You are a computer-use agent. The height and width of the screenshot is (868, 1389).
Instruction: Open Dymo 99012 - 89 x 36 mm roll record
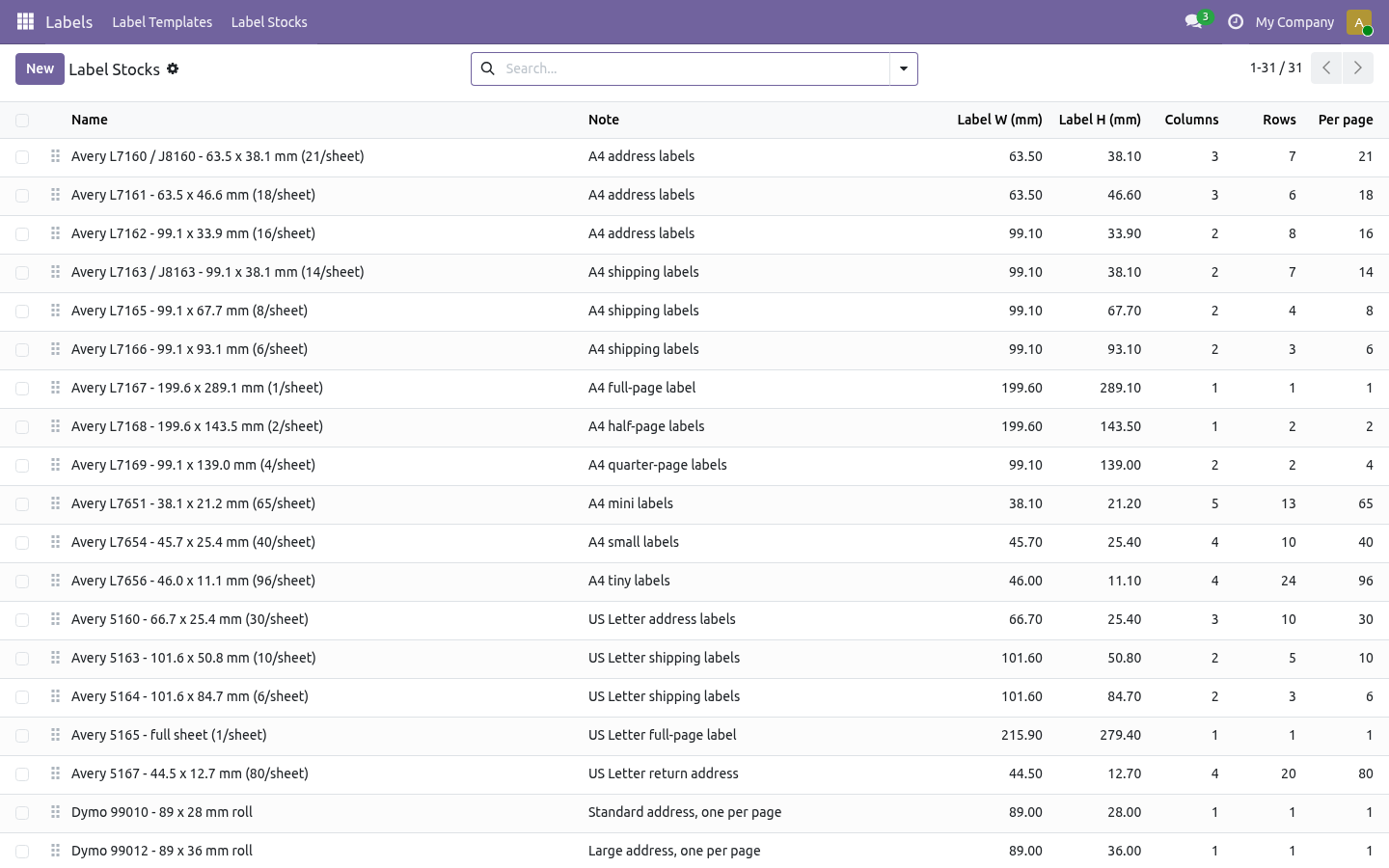(162, 851)
